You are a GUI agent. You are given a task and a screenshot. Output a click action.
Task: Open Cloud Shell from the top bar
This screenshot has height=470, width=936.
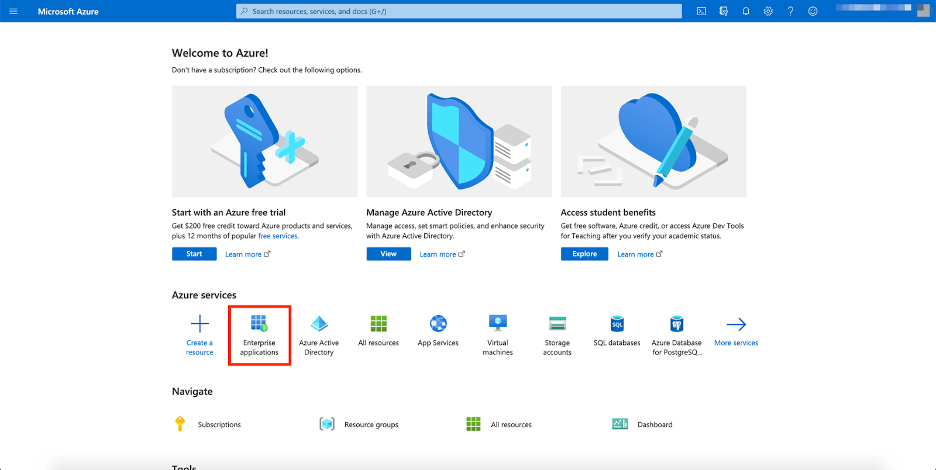pos(701,11)
